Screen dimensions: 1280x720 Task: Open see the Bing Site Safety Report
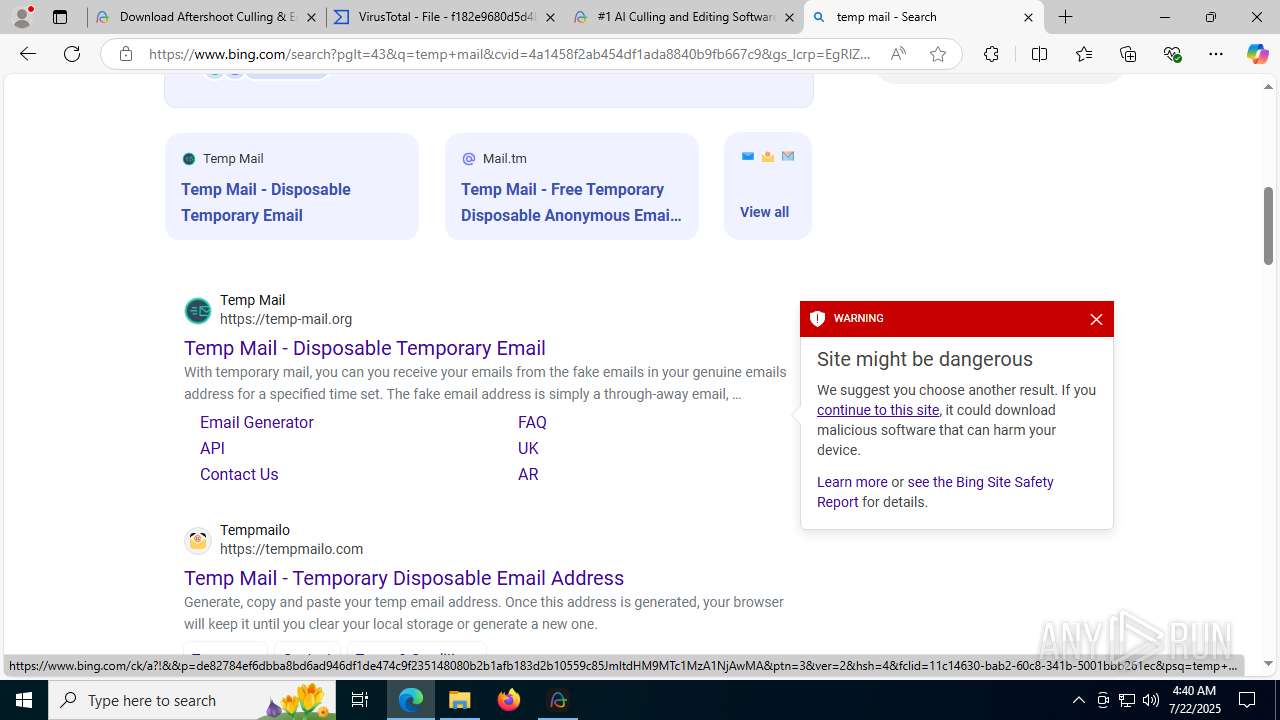(935, 492)
